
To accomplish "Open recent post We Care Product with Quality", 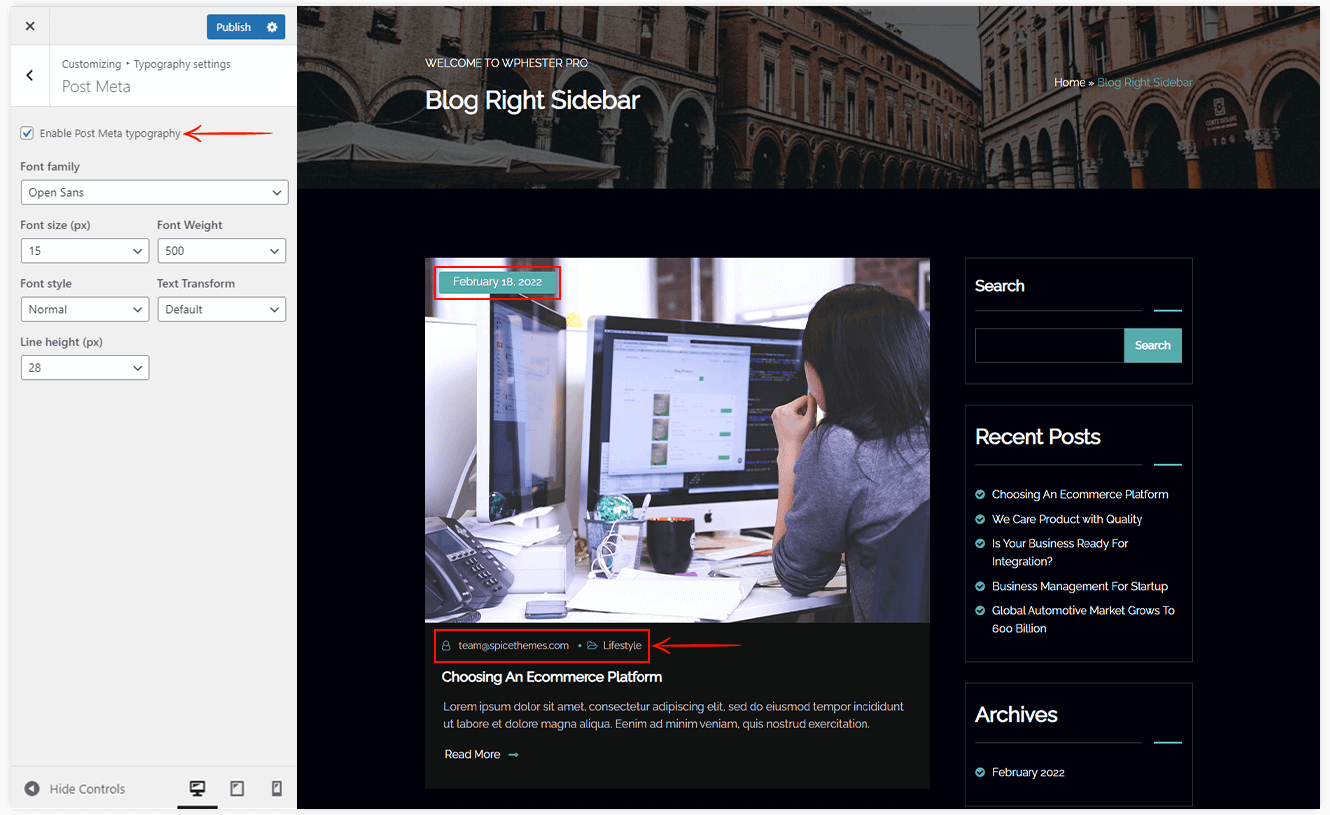I will [1067, 519].
